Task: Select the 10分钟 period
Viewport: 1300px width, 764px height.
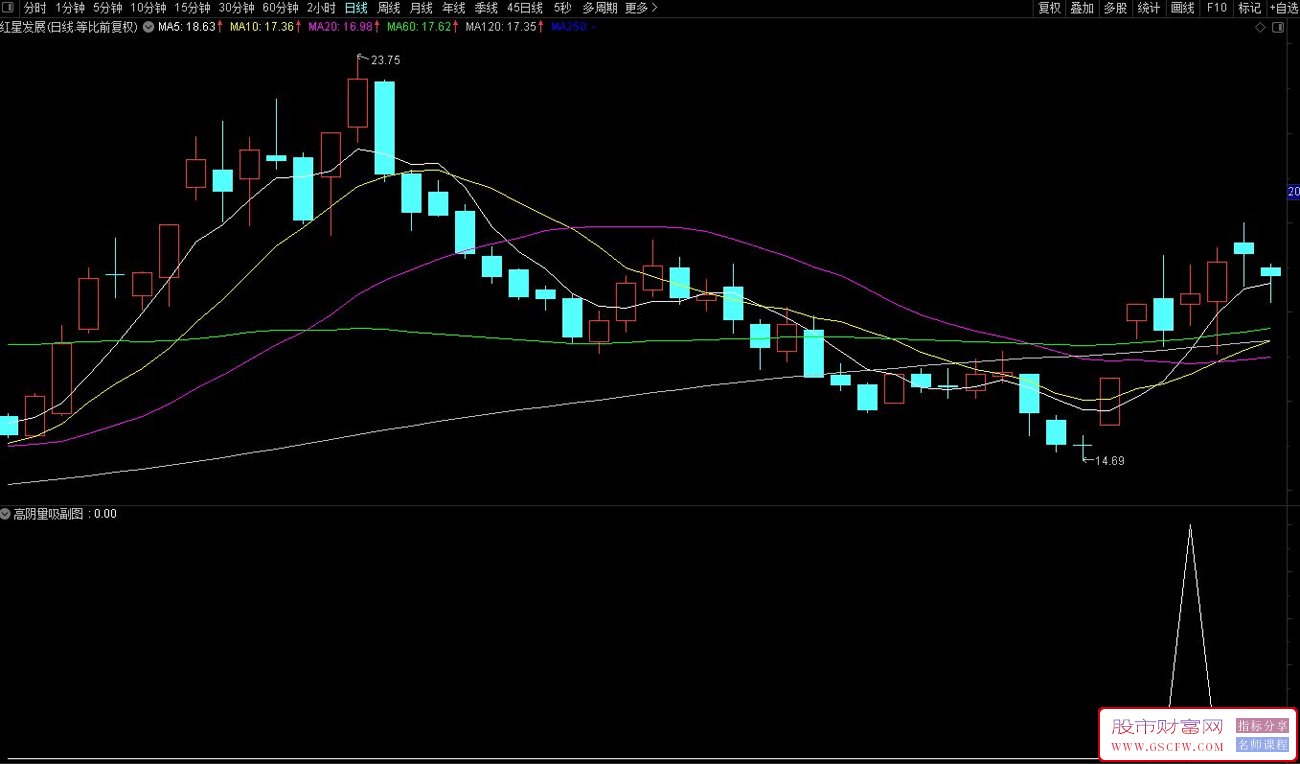Action: [x=148, y=8]
